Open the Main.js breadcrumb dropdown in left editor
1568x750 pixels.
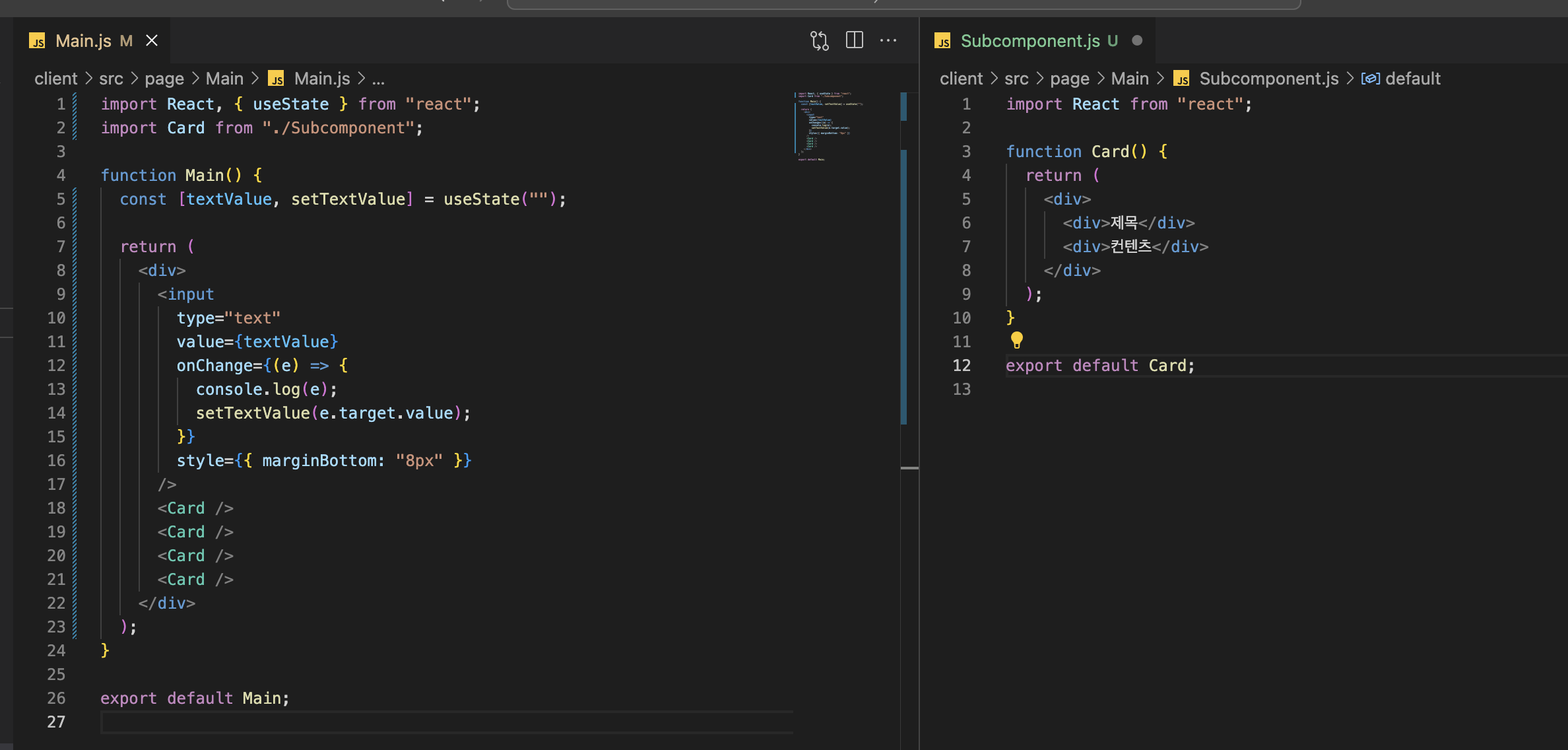pos(321,79)
